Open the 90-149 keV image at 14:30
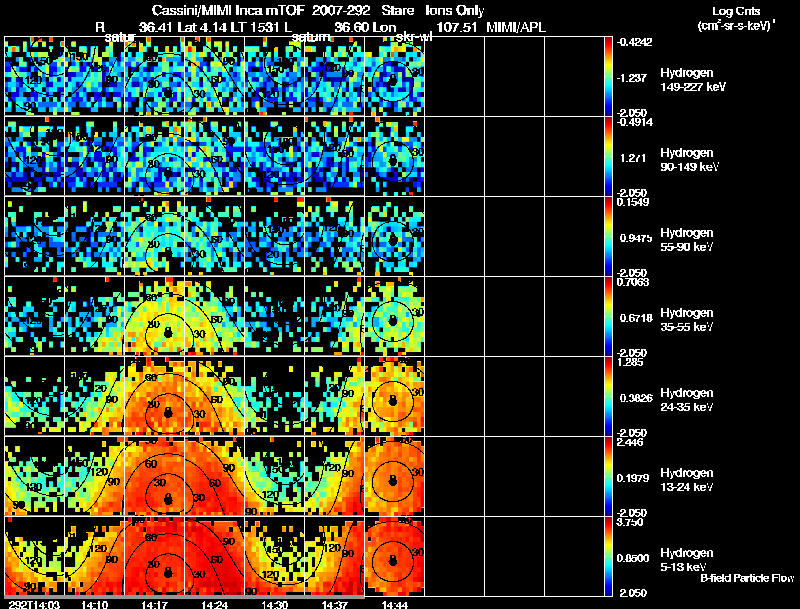This screenshot has height=609, width=800. pyautogui.click(x=274, y=156)
